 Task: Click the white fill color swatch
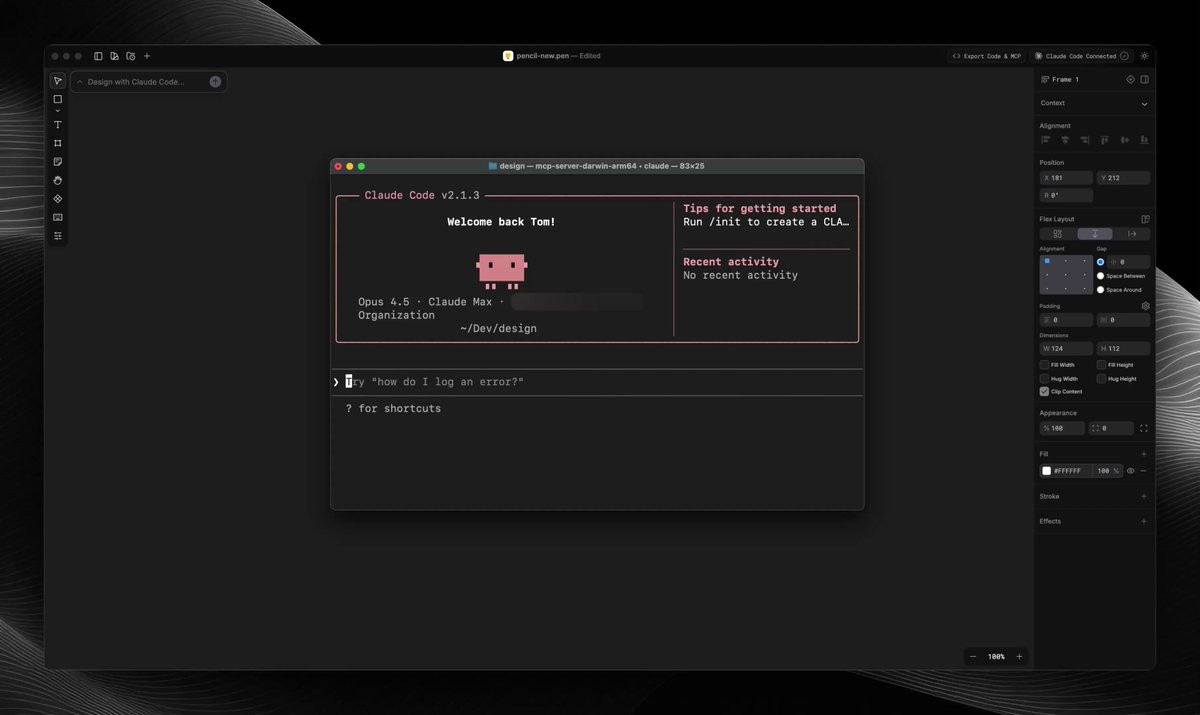(1047, 471)
